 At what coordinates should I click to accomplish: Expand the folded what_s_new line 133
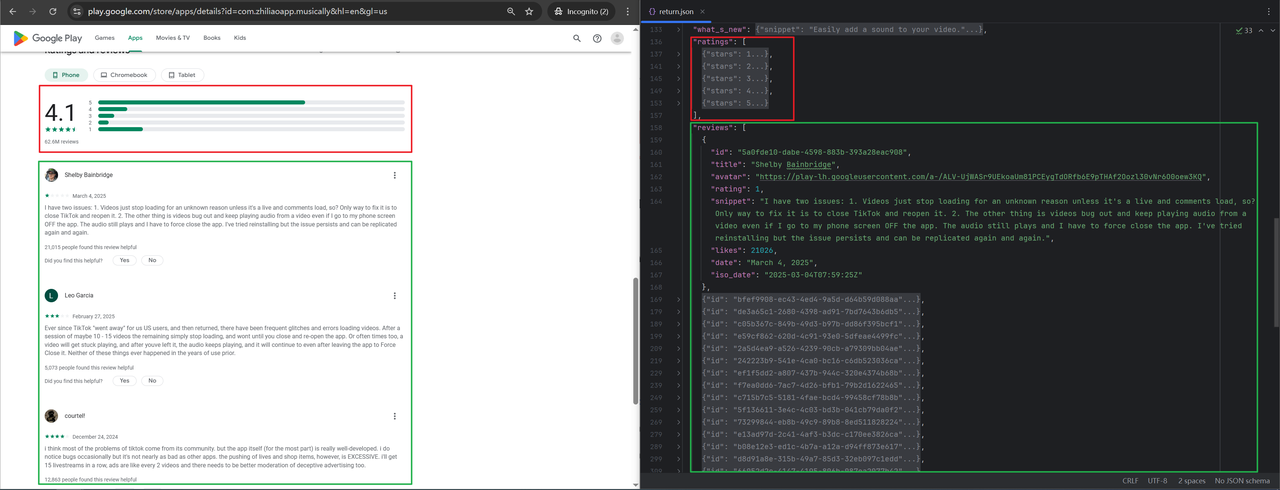coord(678,30)
